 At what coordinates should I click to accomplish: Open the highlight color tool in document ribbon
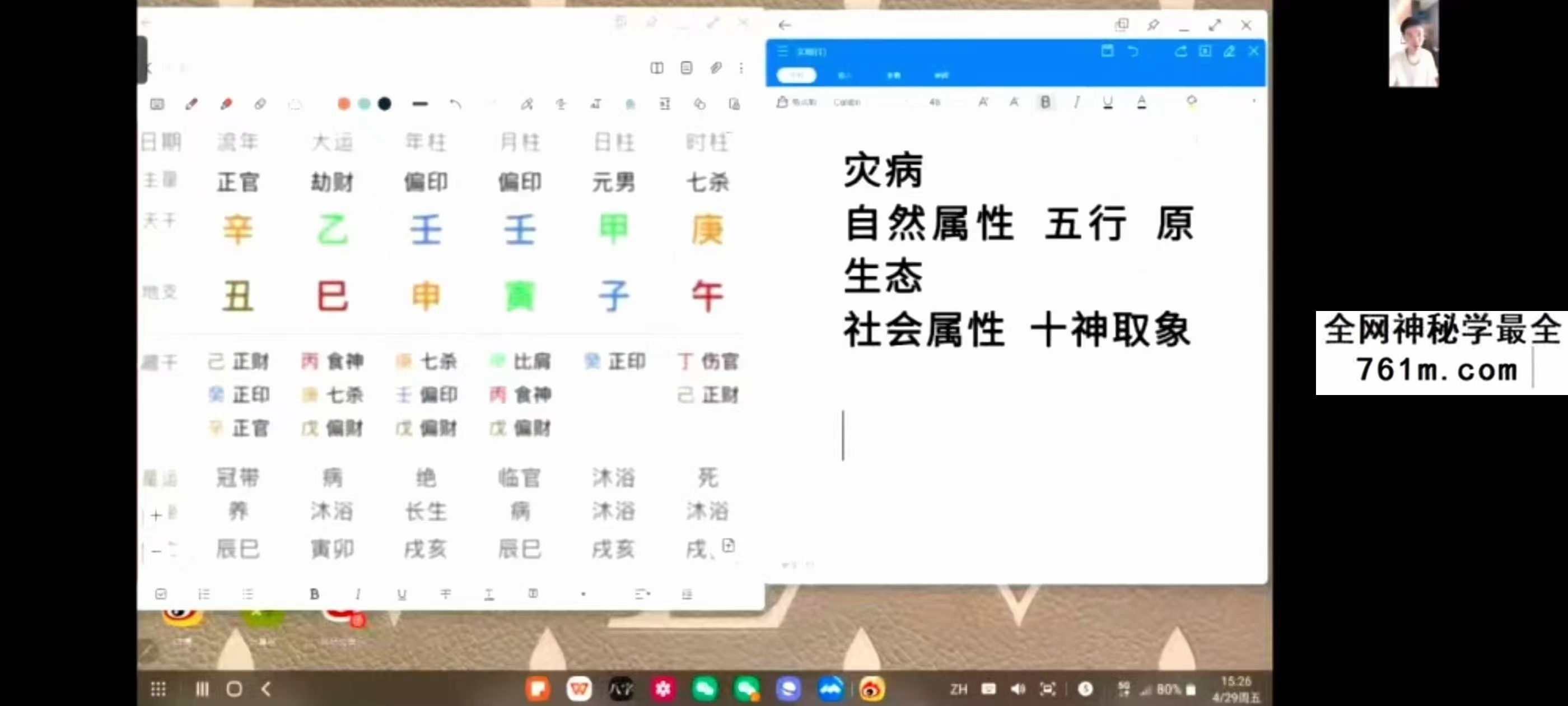tap(1191, 102)
